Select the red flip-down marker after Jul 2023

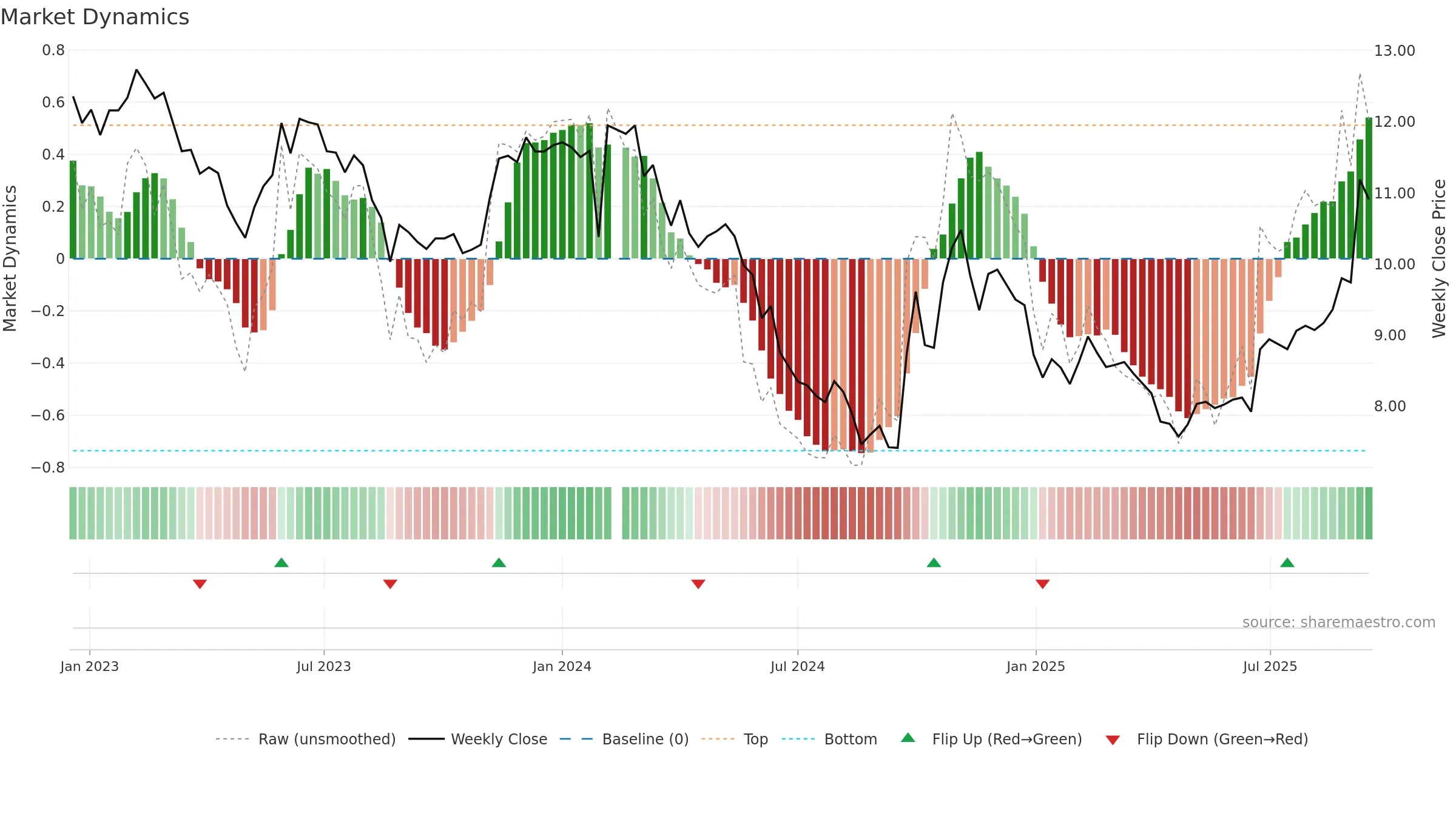pos(390,584)
